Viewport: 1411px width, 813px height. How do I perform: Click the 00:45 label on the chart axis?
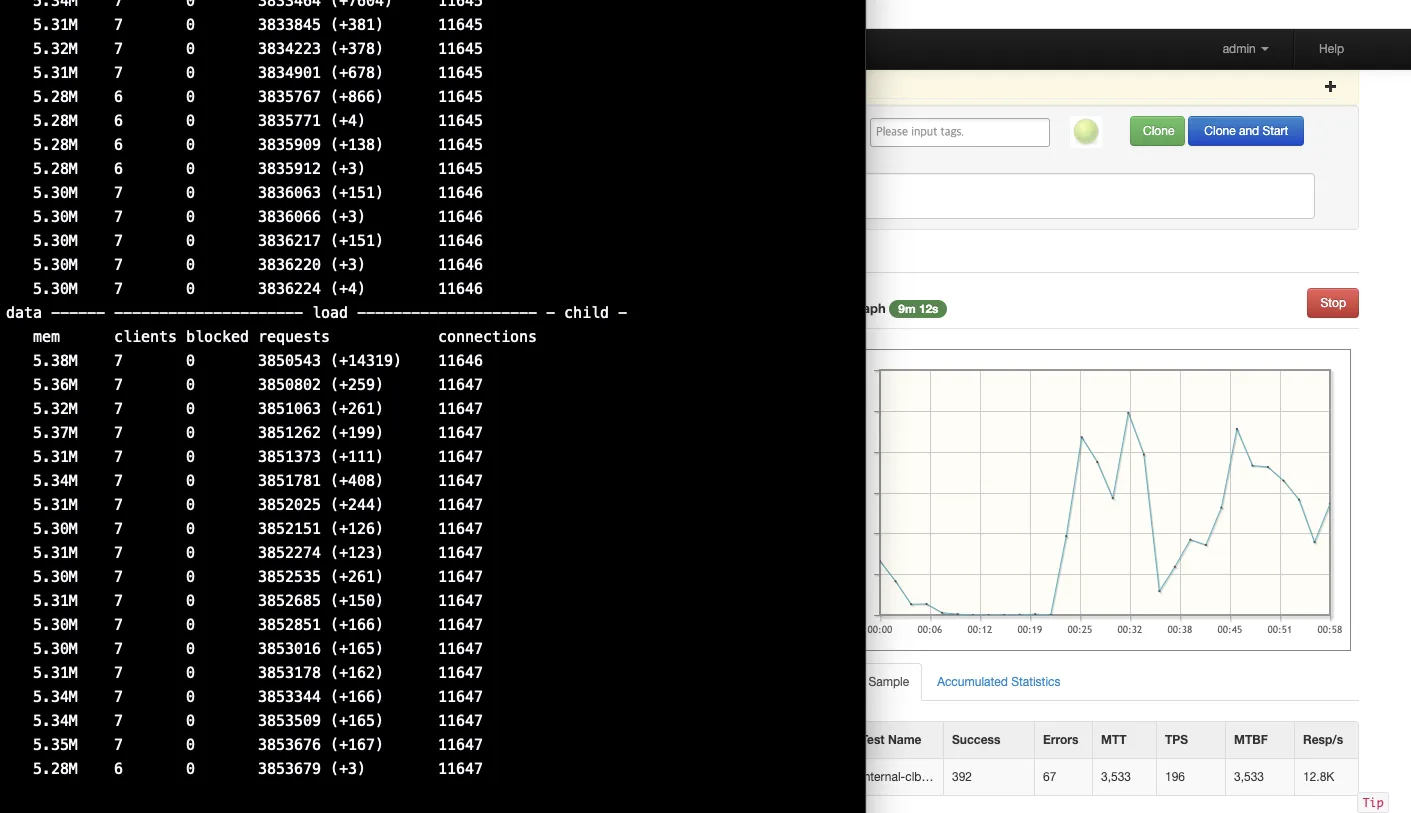[x=1229, y=630]
